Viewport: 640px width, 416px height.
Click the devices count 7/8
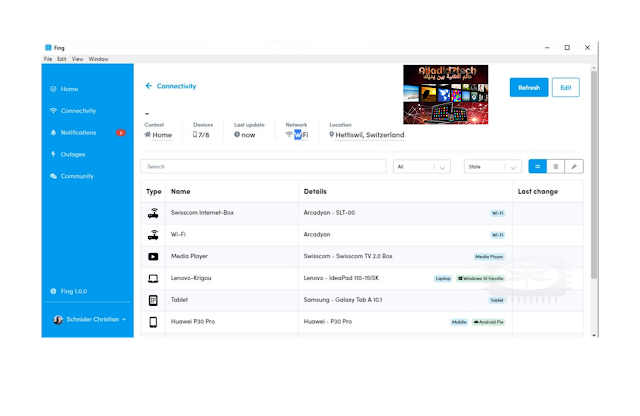point(204,135)
